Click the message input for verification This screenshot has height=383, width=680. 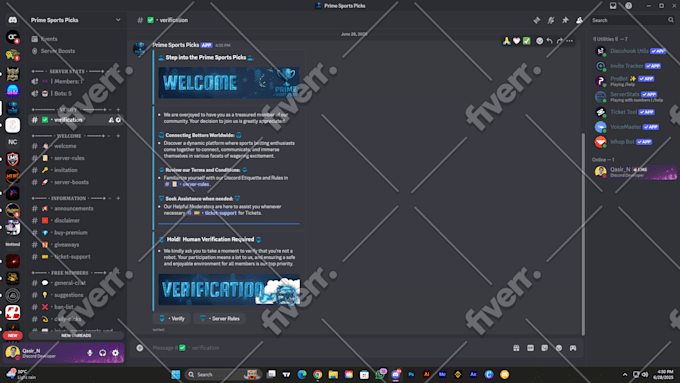(x=325, y=348)
